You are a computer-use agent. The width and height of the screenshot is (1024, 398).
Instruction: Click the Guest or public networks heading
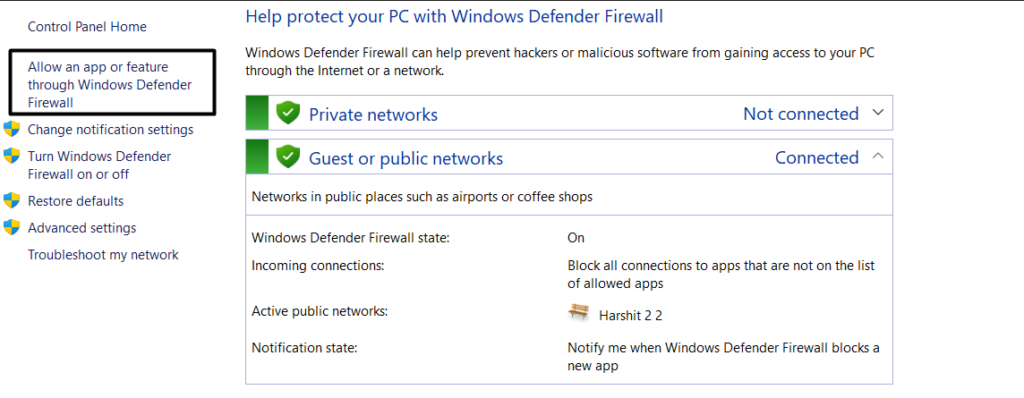(406, 158)
